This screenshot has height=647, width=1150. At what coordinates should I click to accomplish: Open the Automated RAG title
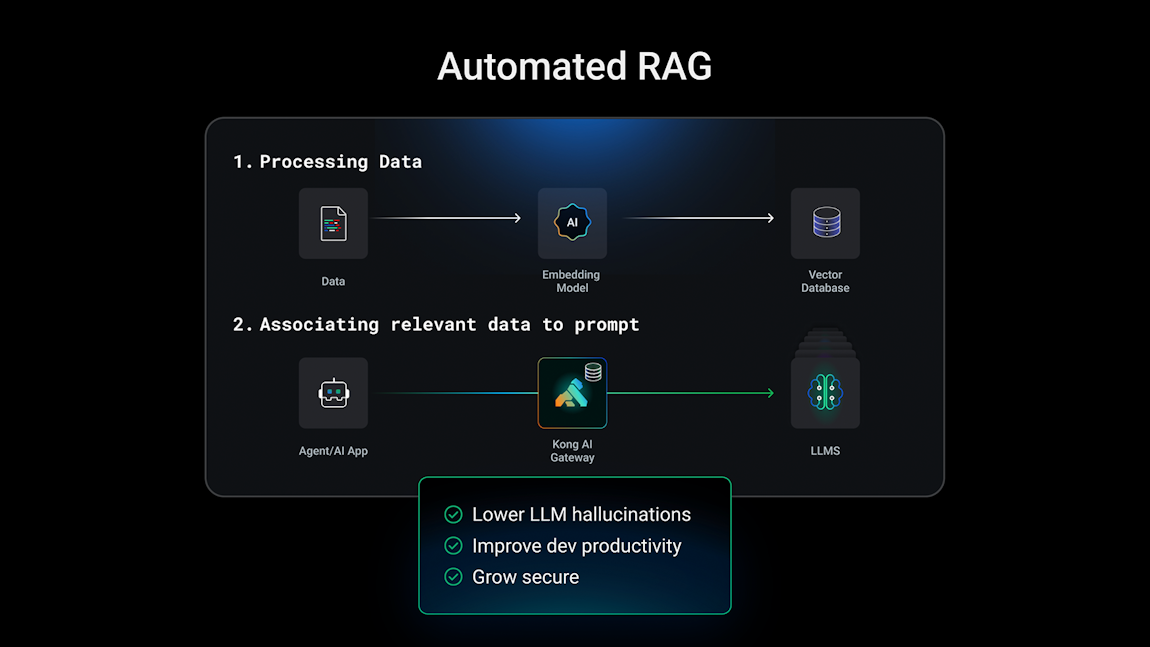click(574, 65)
